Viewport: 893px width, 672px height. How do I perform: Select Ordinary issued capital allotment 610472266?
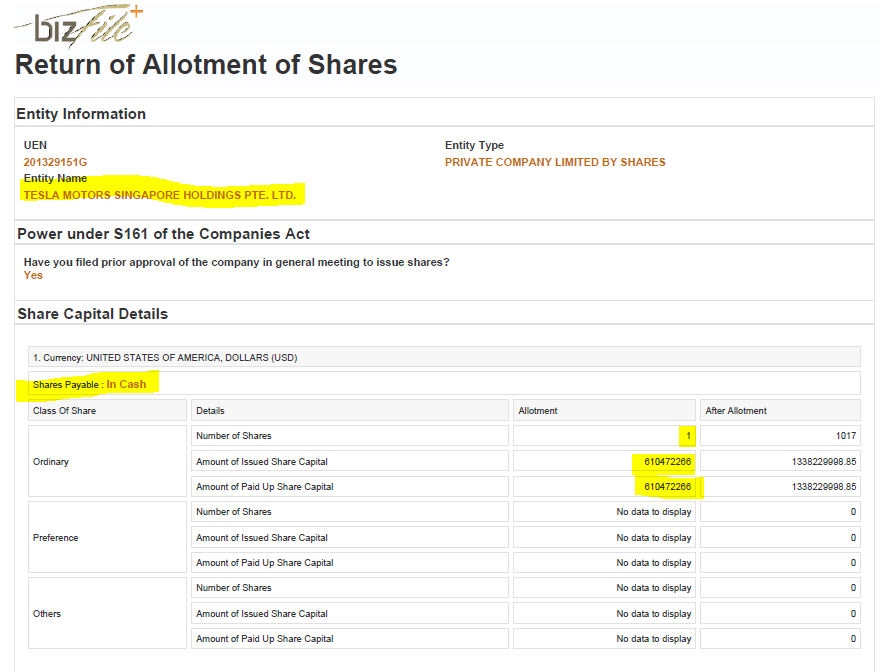(667, 461)
